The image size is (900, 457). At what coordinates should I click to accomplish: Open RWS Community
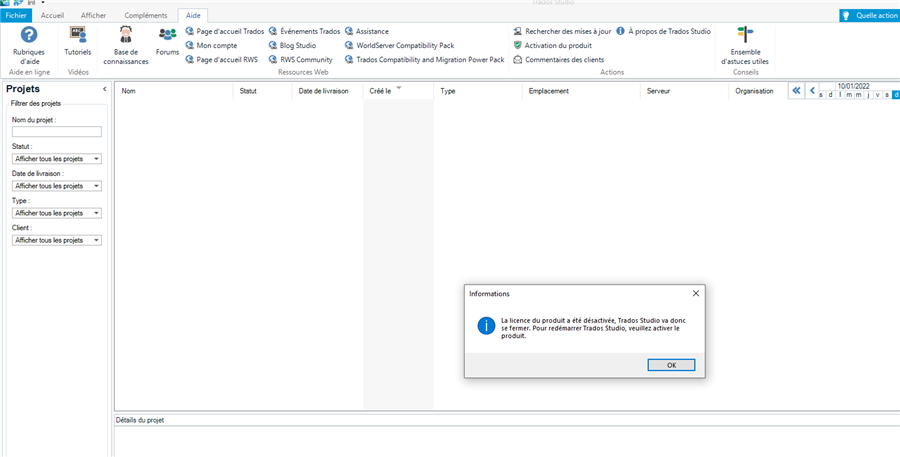[x=300, y=60]
